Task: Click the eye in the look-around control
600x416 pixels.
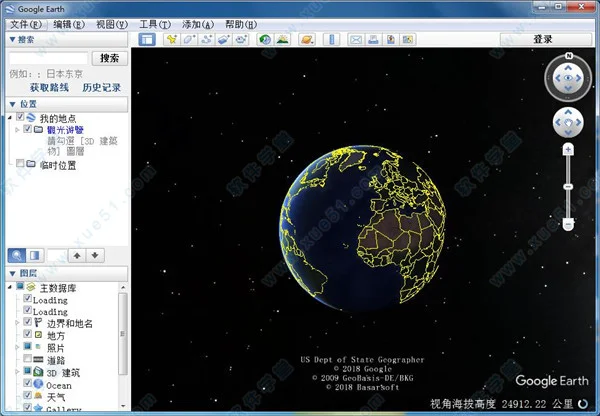Action: 568,78
